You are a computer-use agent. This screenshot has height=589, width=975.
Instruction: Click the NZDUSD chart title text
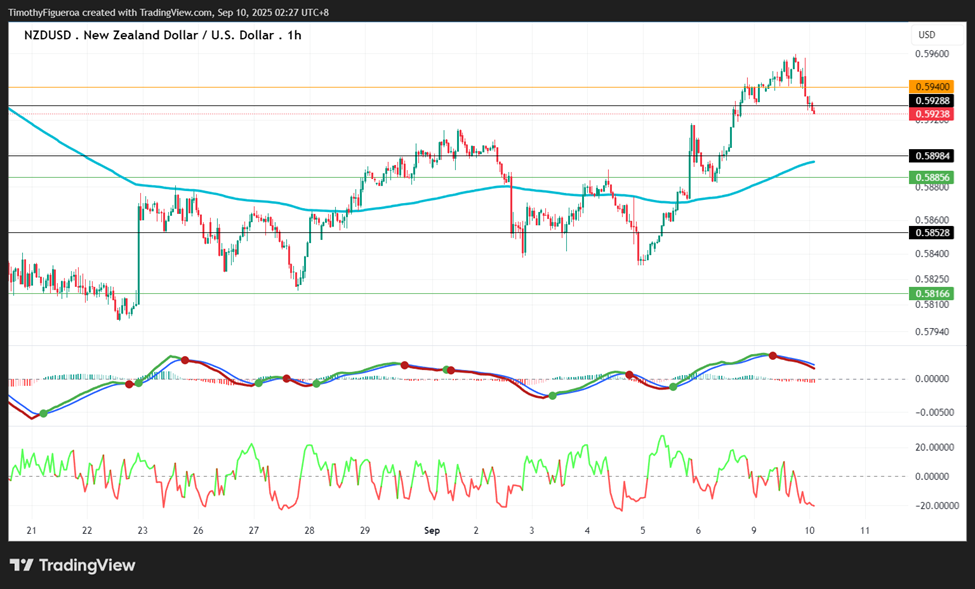point(162,35)
